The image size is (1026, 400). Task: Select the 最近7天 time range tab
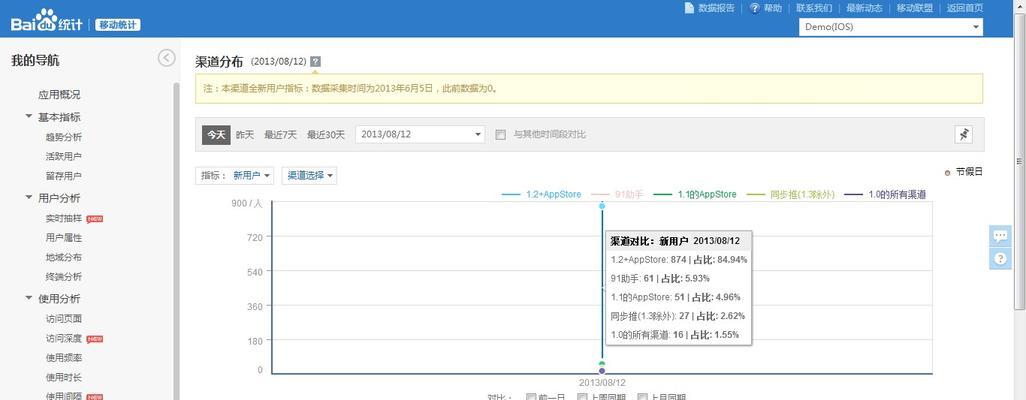point(280,135)
